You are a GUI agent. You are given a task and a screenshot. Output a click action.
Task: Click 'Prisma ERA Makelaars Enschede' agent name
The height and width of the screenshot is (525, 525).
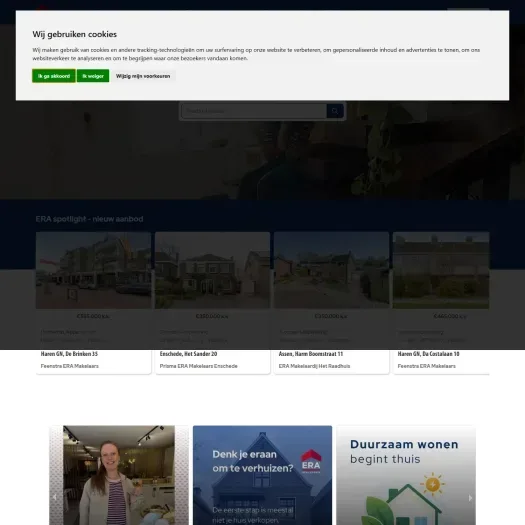click(199, 366)
